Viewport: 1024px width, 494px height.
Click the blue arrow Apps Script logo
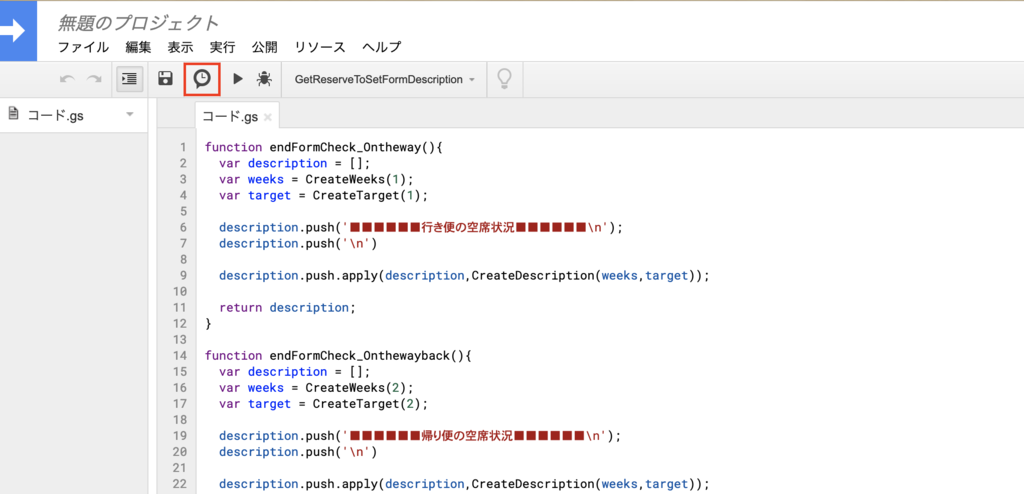(18, 31)
